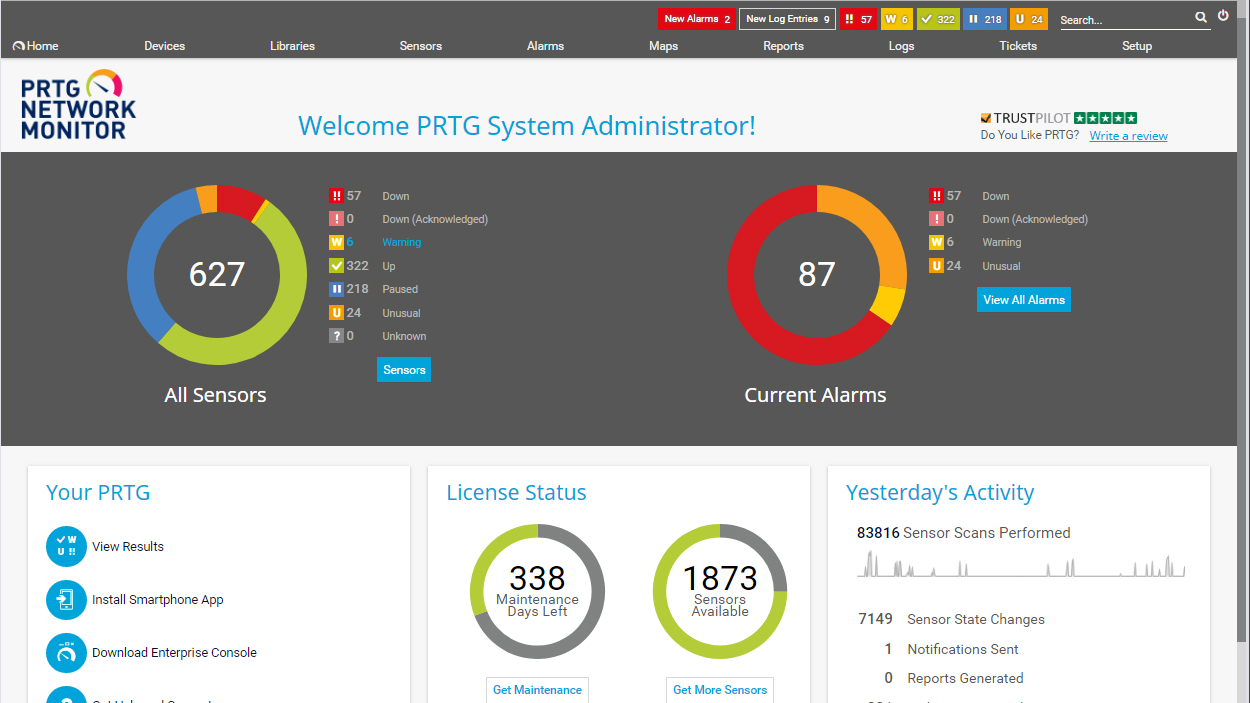Open the Devices menu

point(164,46)
